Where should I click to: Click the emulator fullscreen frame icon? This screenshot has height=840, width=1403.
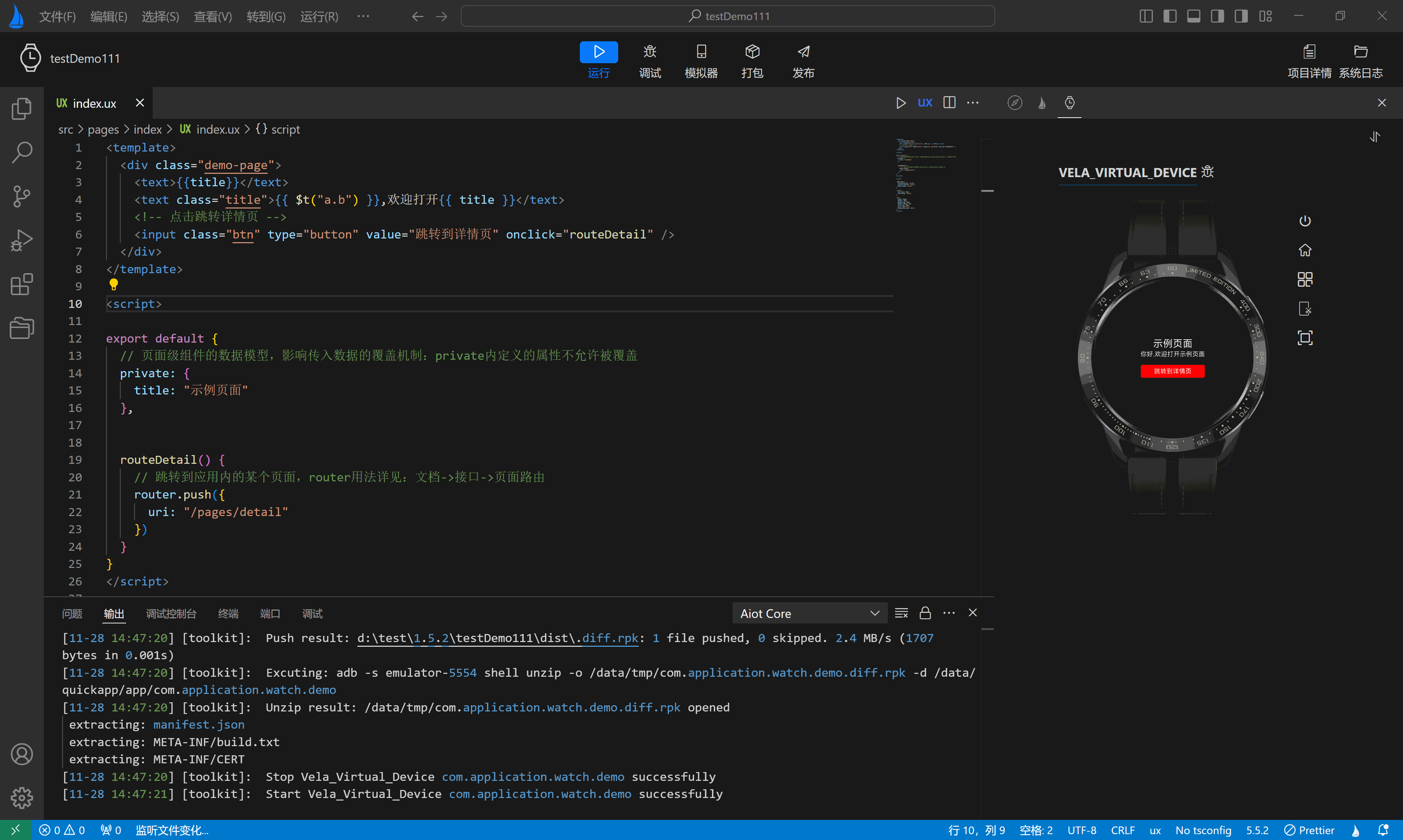(x=1304, y=338)
